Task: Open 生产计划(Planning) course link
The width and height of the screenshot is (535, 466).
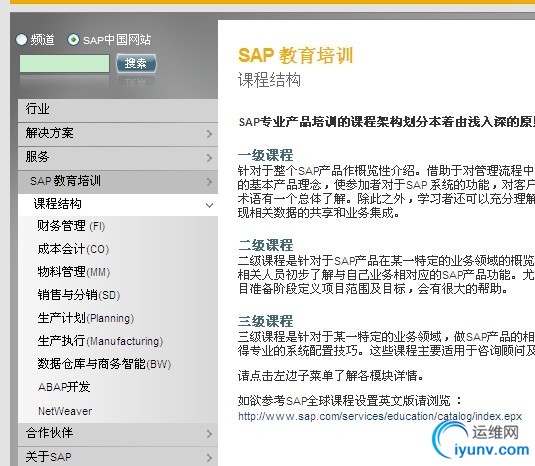Action: tap(86, 318)
